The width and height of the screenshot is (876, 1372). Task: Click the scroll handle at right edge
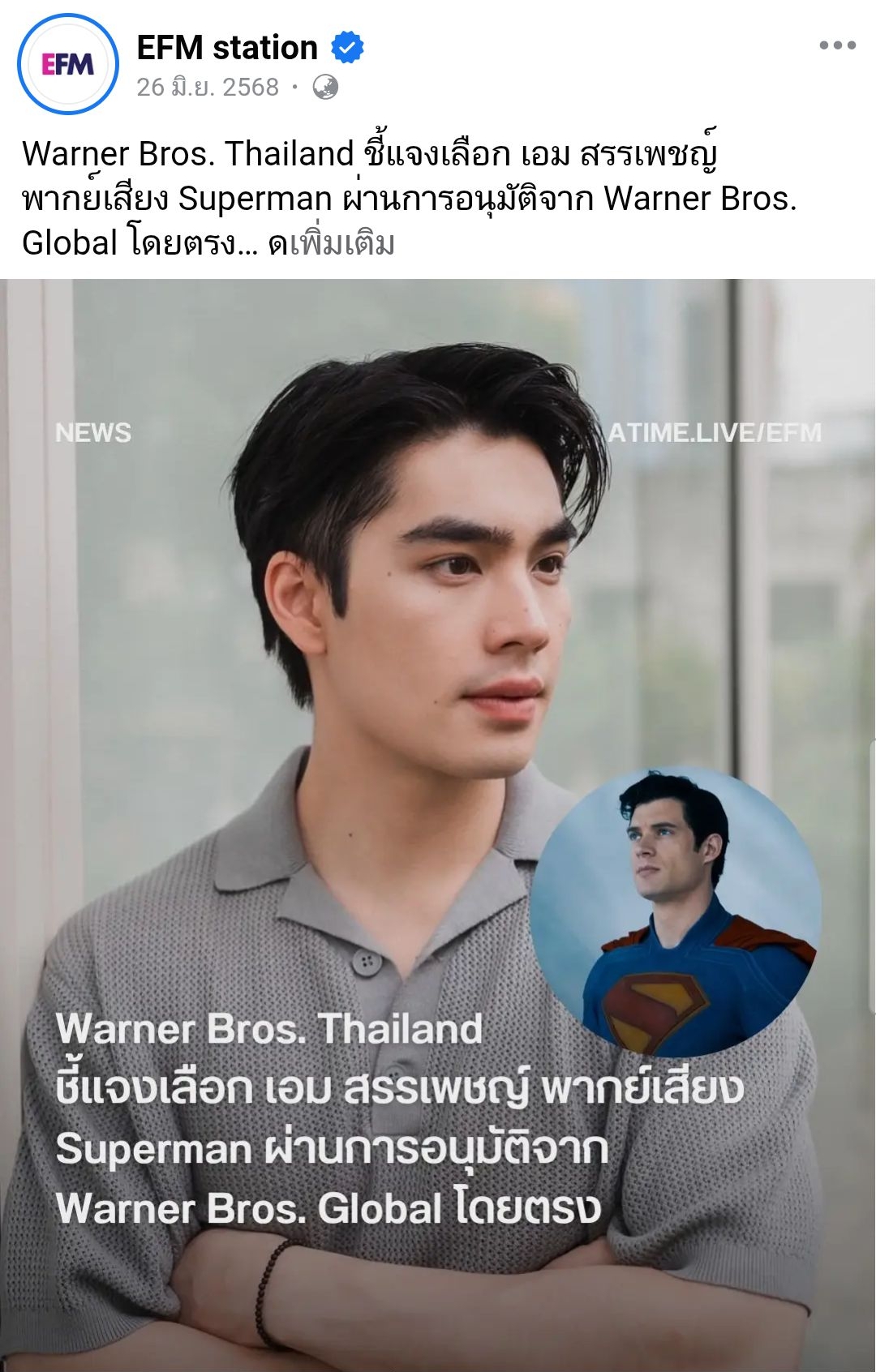tap(872, 876)
